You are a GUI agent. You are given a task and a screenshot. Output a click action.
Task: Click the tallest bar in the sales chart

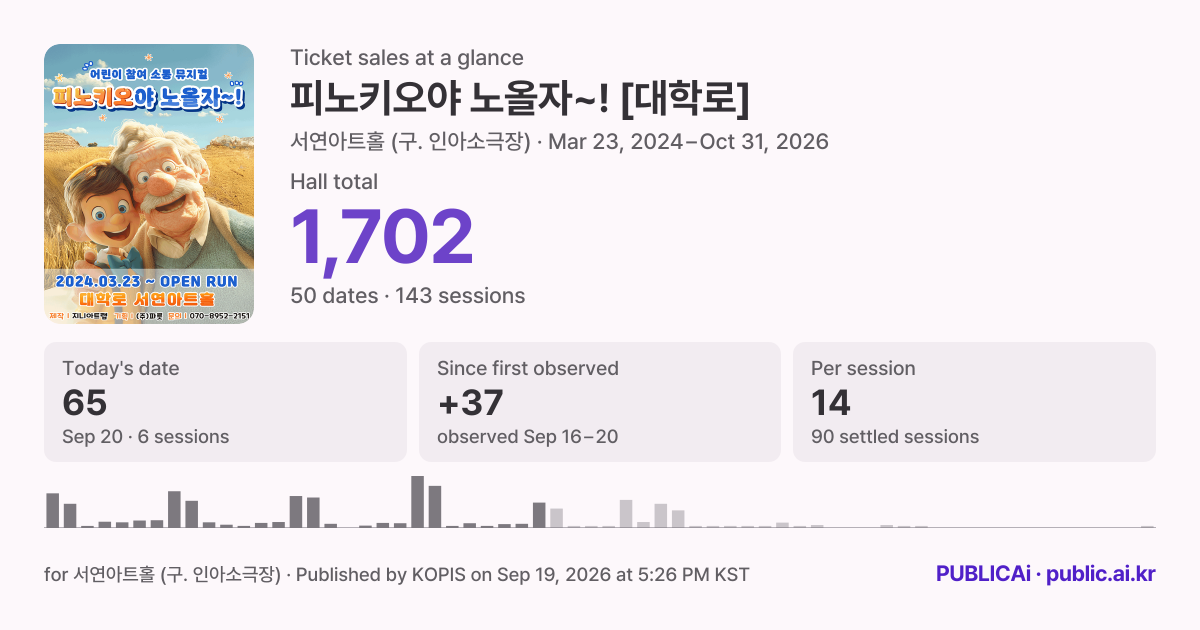coord(418,501)
